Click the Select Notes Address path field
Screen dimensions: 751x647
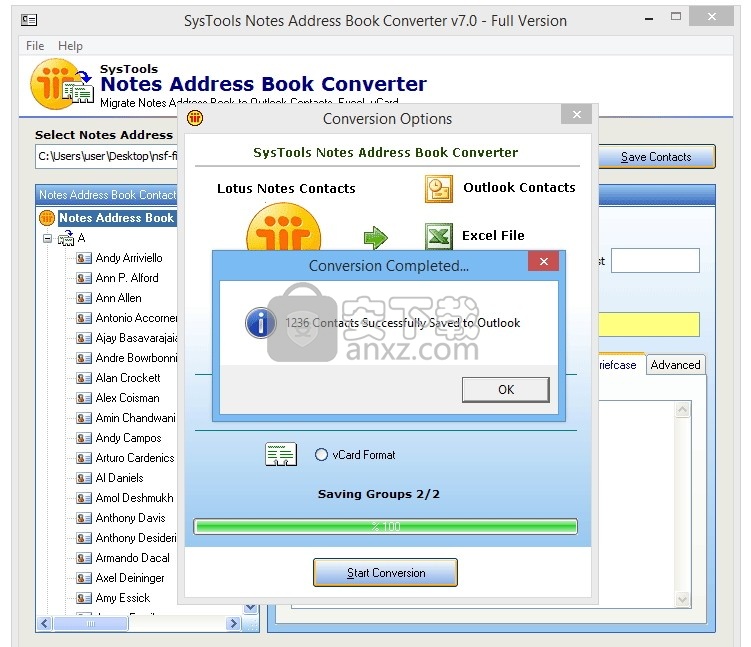point(106,157)
